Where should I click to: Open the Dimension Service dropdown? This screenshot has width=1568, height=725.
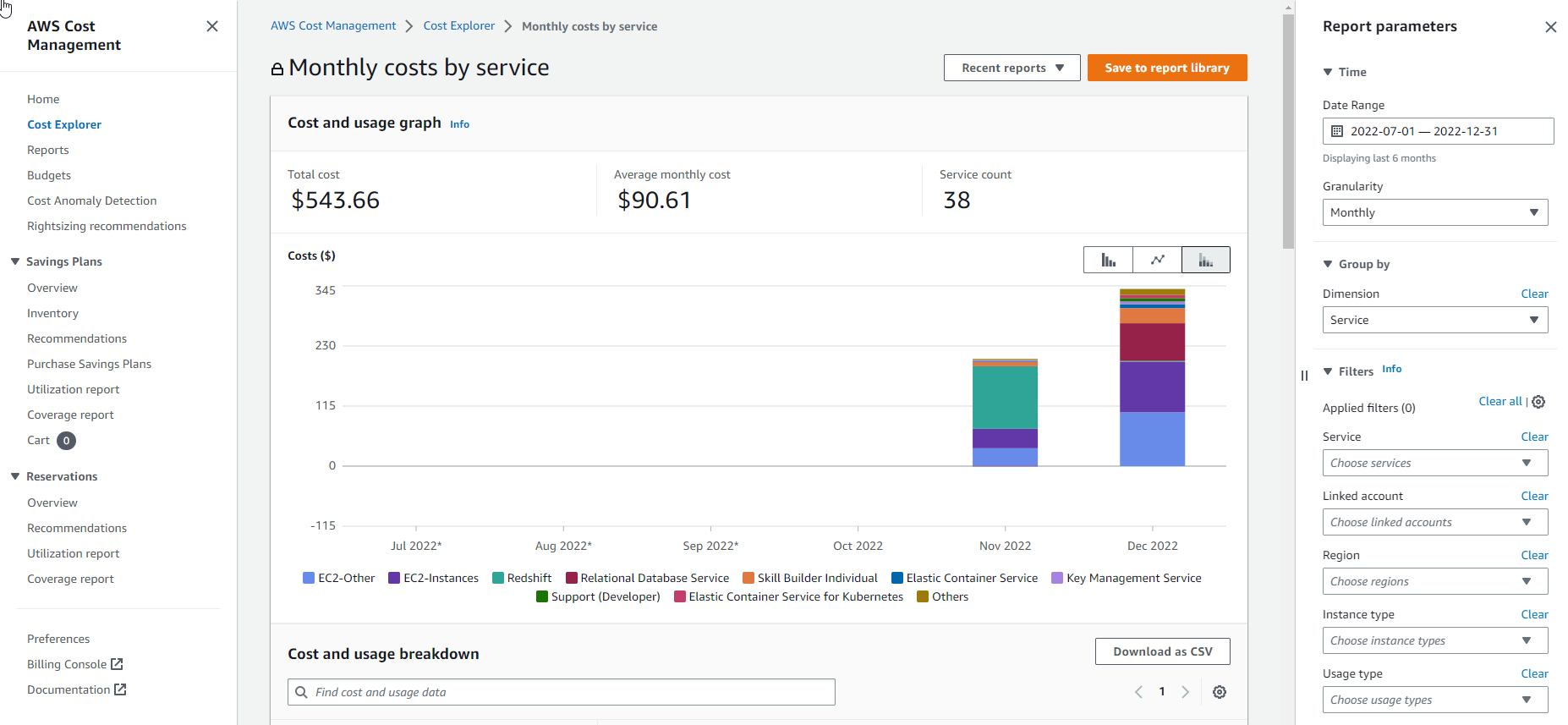pos(1435,320)
